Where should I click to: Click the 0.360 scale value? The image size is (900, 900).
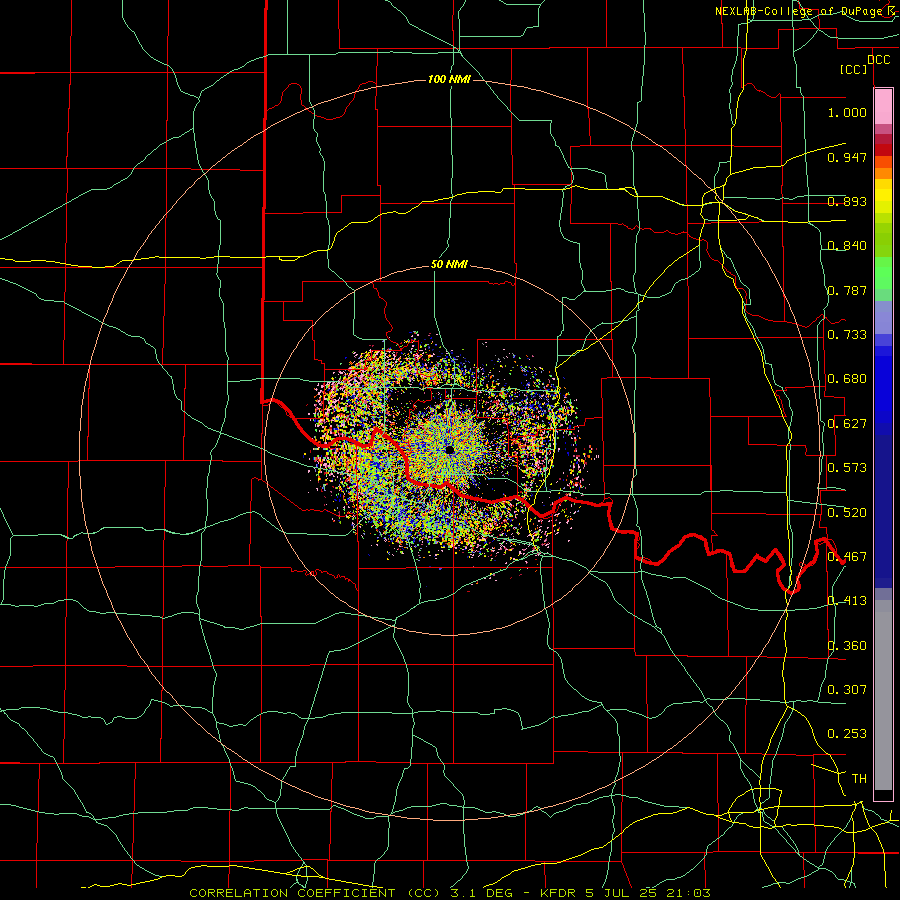[x=847, y=646]
